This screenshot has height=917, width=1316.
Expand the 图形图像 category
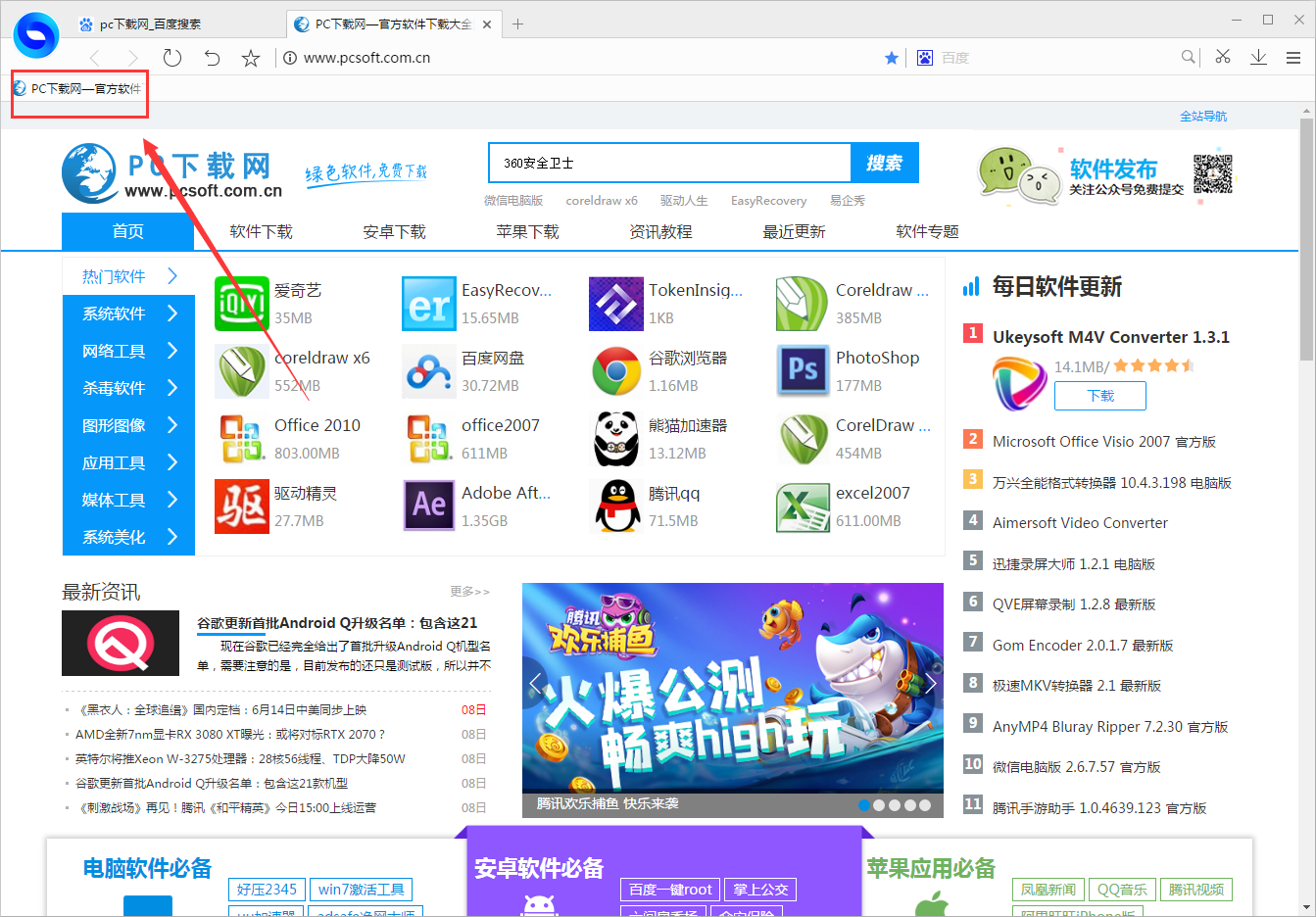(128, 425)
